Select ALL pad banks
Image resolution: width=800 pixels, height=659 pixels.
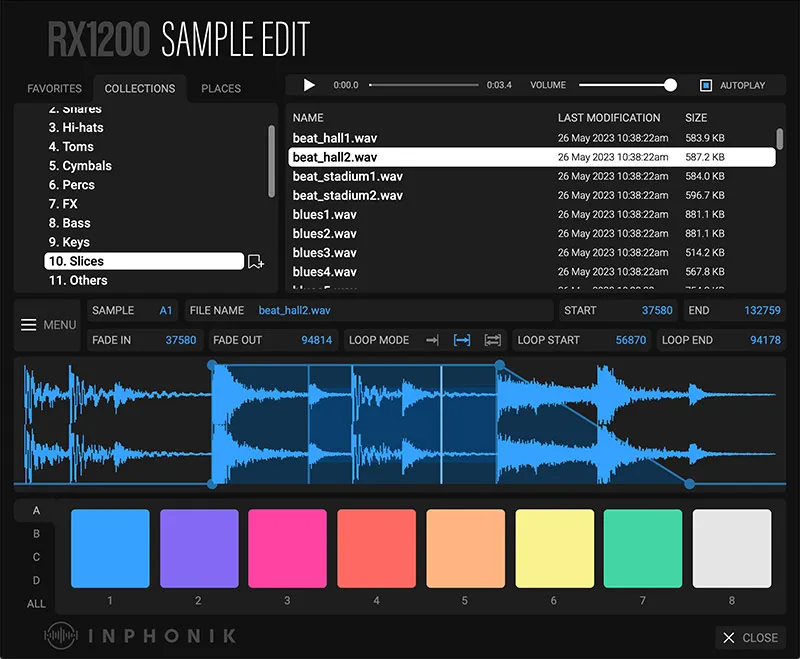click(36, 604)
